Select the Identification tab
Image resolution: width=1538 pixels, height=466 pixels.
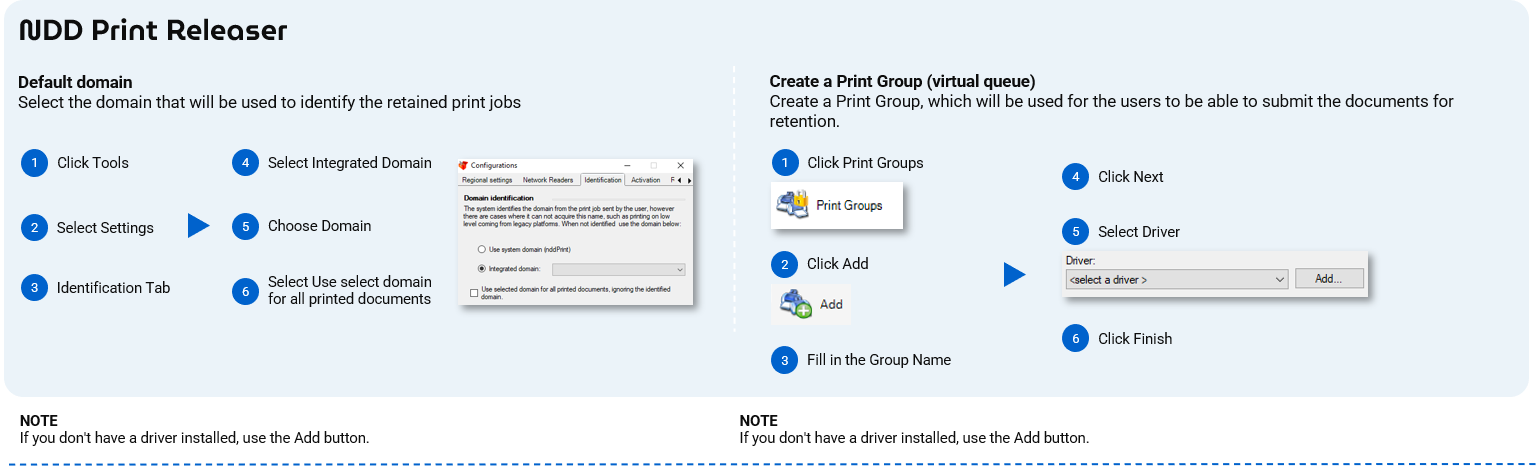(x=602, y=180)
